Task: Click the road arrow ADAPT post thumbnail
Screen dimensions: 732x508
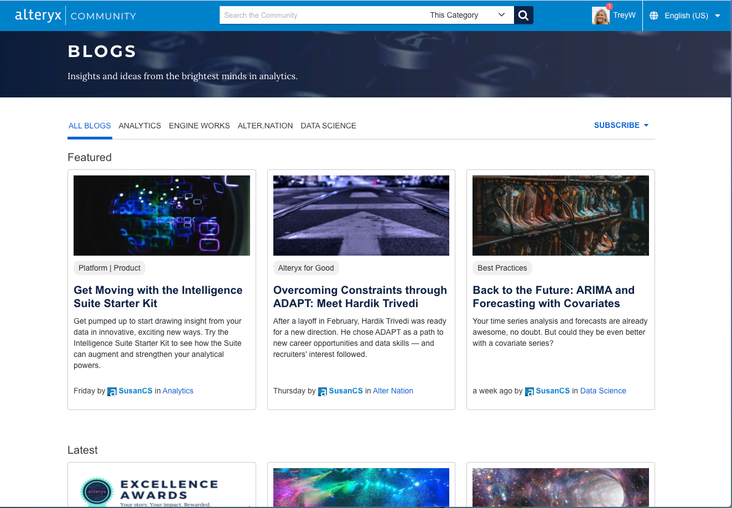Action: click(361, 215)
